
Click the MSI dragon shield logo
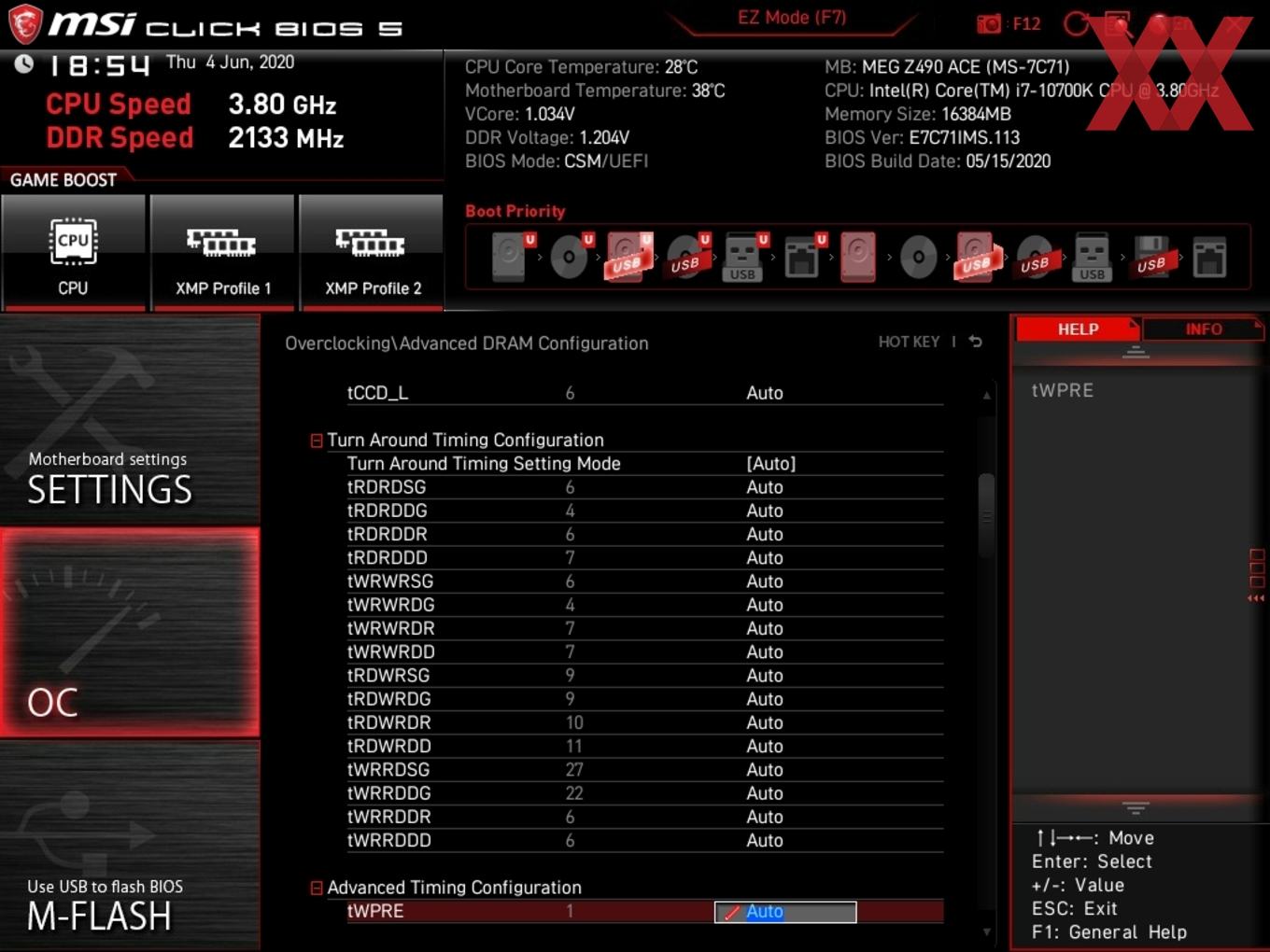pos(24,24)
